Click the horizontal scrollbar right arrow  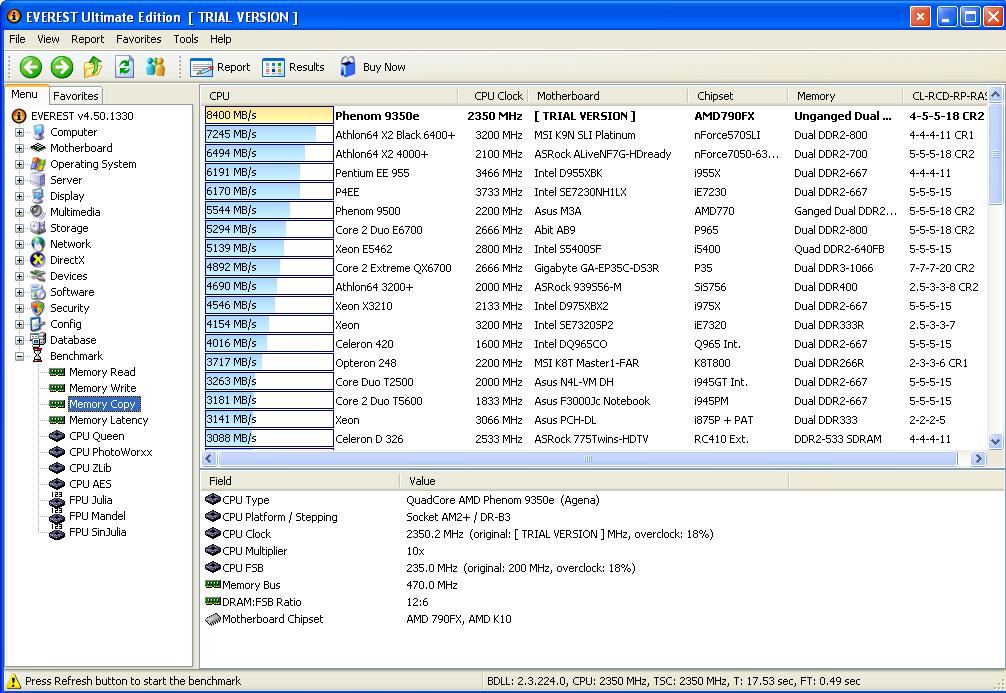(x=978, y=459)
